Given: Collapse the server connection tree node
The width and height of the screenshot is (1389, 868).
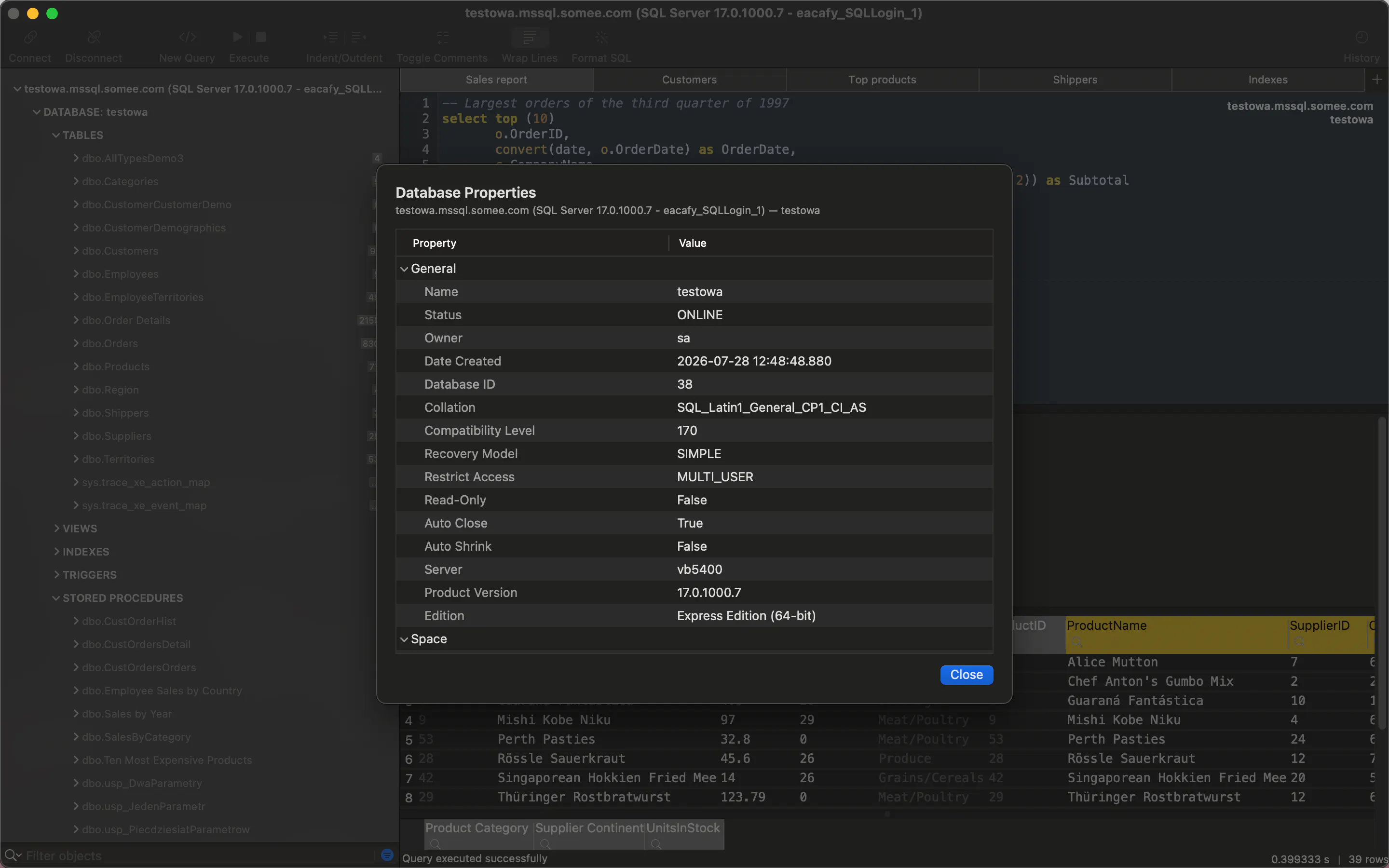Looking at the screenshot, I should pos(17,89).
